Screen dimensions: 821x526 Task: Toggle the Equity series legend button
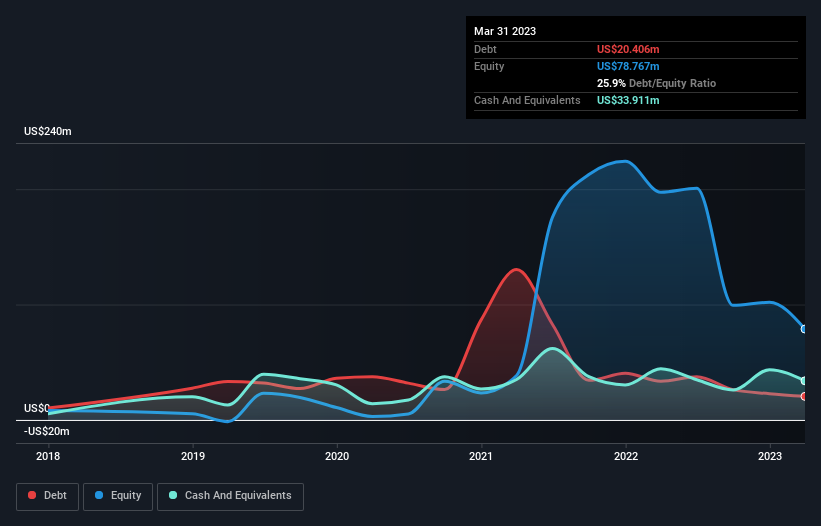[118, 496]
